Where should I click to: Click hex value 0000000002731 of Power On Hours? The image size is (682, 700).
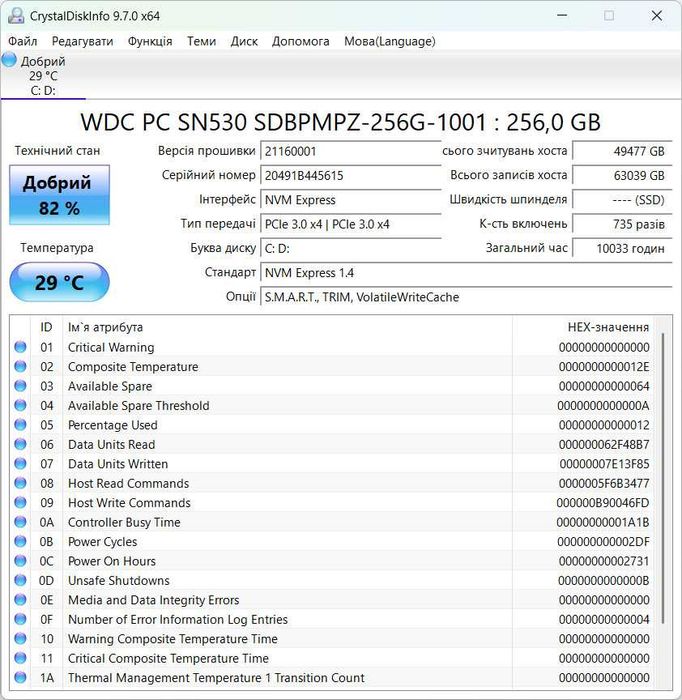tap(604, 561)
